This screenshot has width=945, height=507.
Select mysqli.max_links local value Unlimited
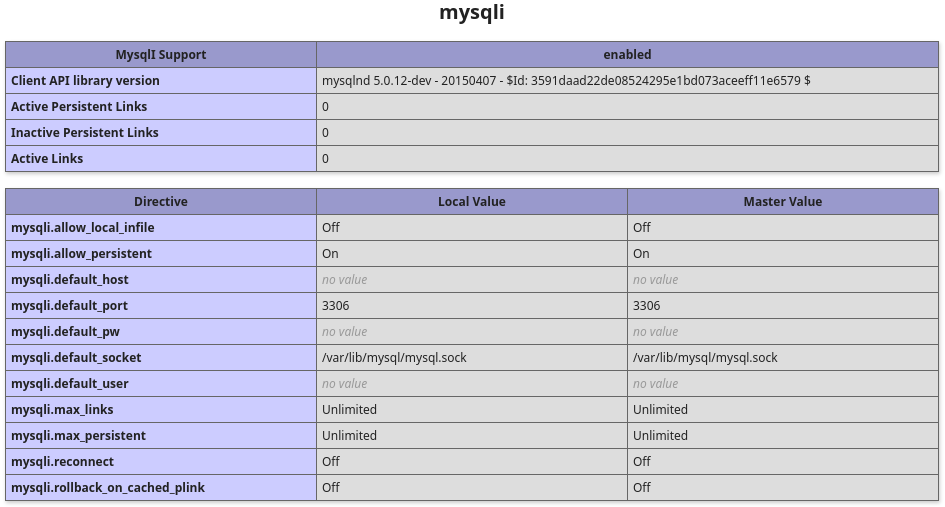pyautogui.click(x=350, y=409)
